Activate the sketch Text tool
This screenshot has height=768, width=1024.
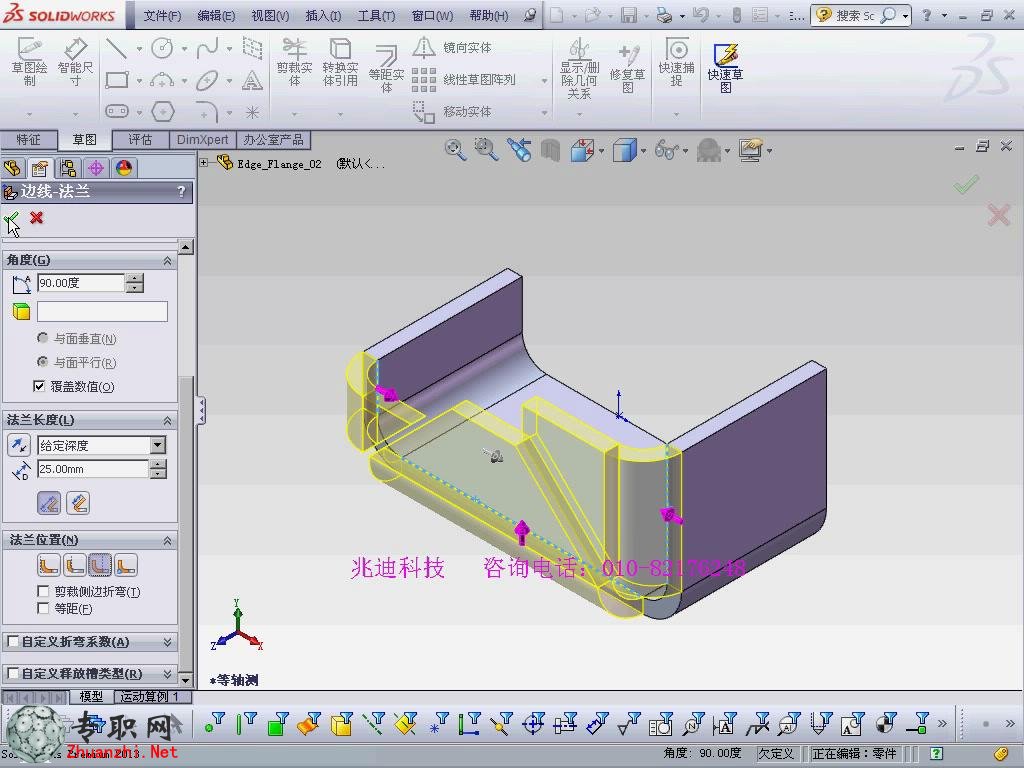click(x=252, y=80)
